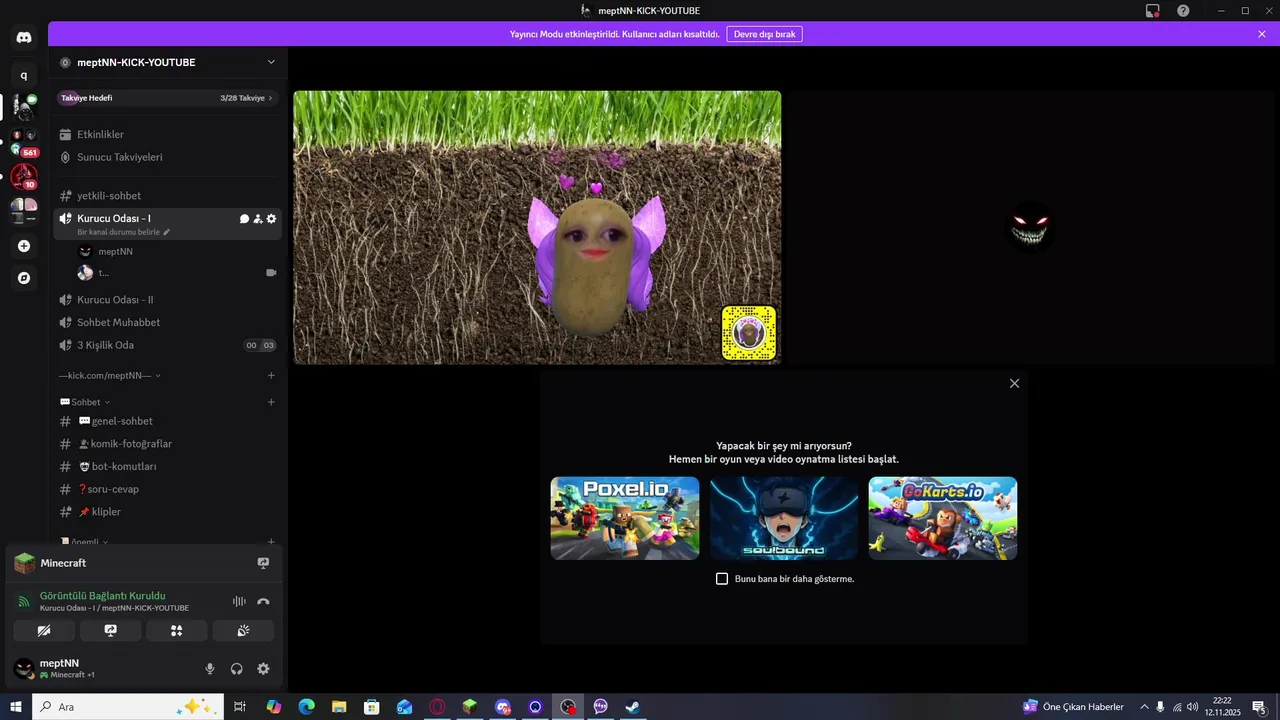The image size is (1280, 720).
Task: Show hidden system tray icons
Action: tap(1144, 707)
